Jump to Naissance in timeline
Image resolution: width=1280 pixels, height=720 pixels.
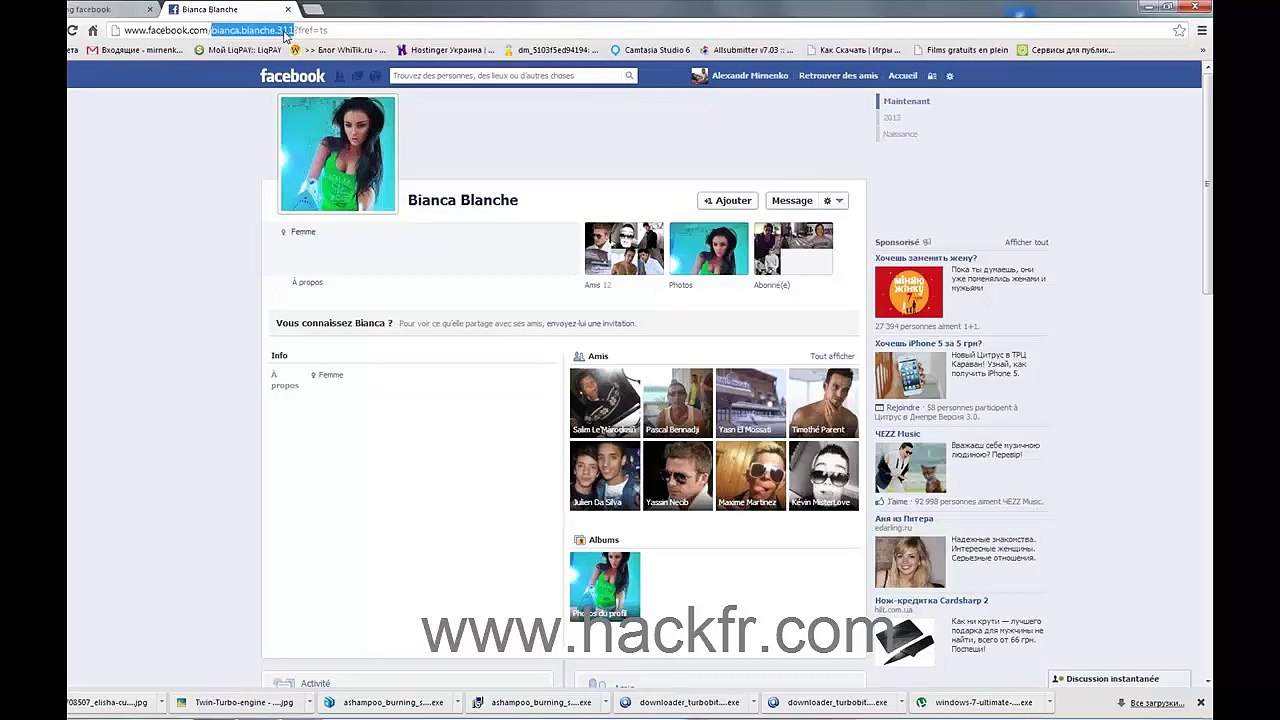(900, 134)
